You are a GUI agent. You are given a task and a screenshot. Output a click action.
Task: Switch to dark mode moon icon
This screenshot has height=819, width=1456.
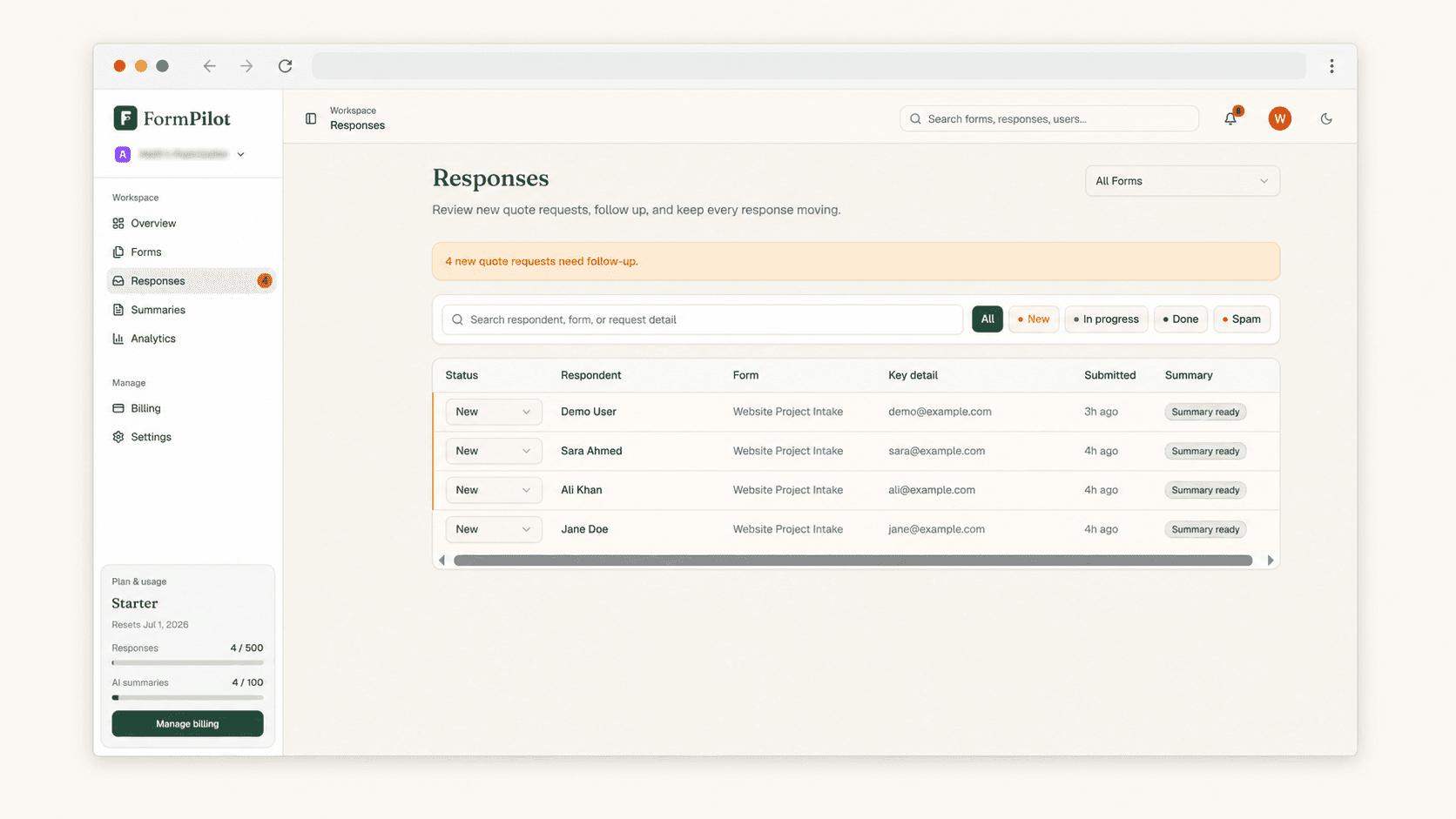[x=1326, y=118]
